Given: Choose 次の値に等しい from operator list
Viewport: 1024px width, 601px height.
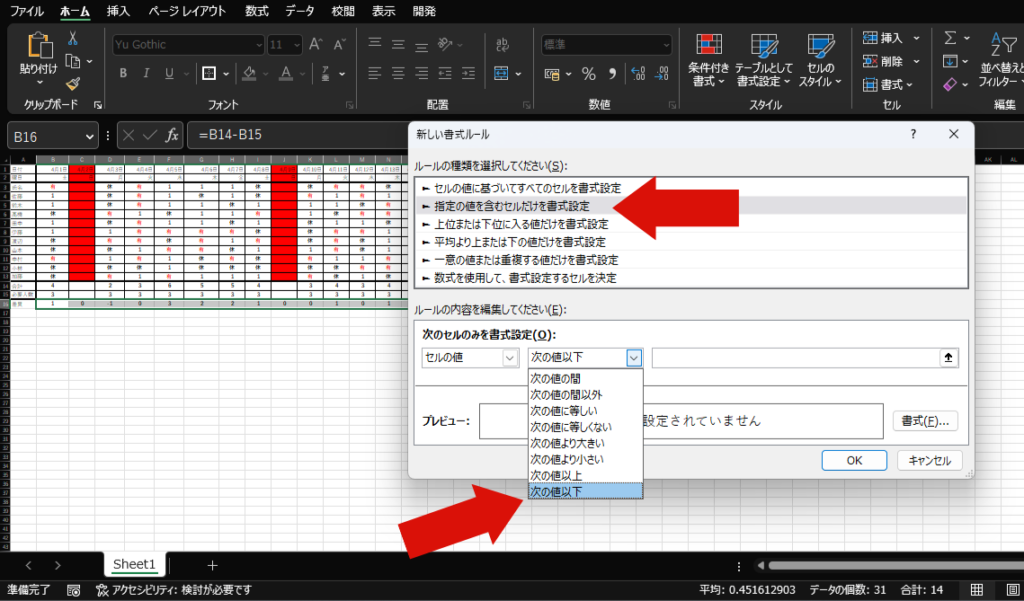Looking at the screenshot, I should point(585,411).
